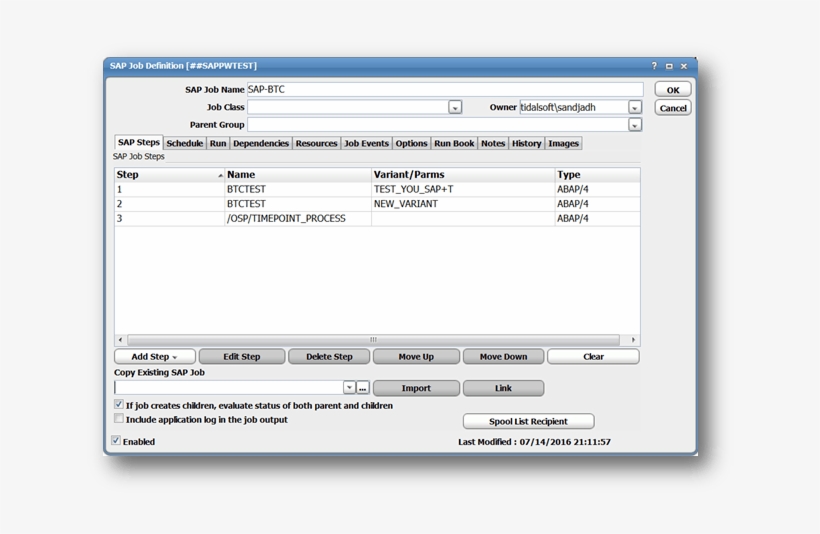Close the SAP Job Definition dialog
This screenshot has width=820, height=534.
(684, 66)
